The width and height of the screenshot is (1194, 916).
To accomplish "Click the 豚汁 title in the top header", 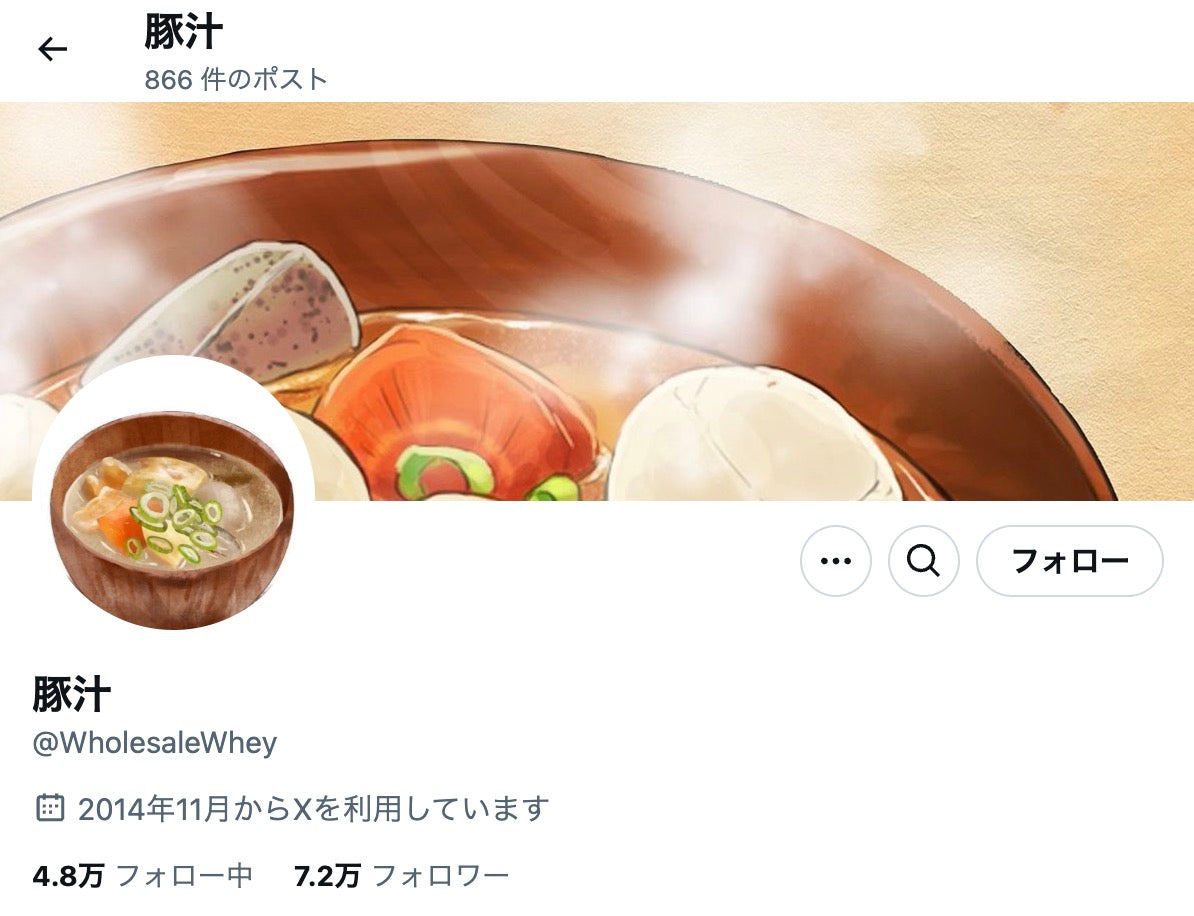I will pyautogui.click(x=184, y=32).
